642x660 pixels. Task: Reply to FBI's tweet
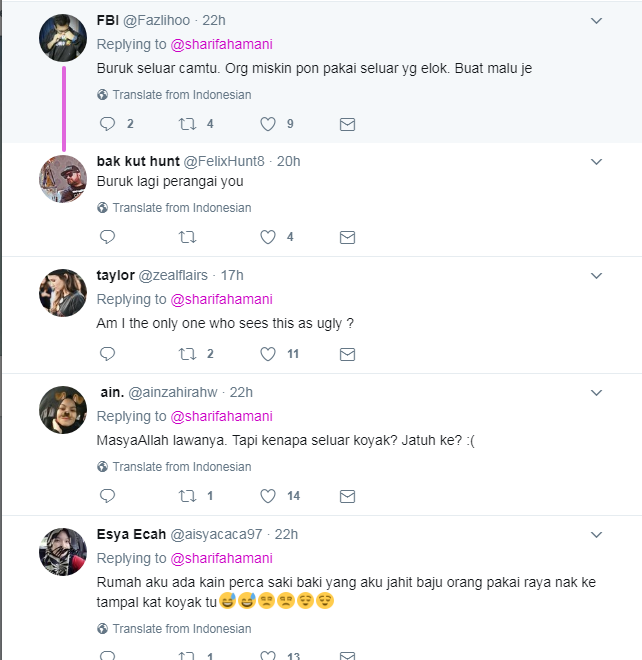pos(108,124)
